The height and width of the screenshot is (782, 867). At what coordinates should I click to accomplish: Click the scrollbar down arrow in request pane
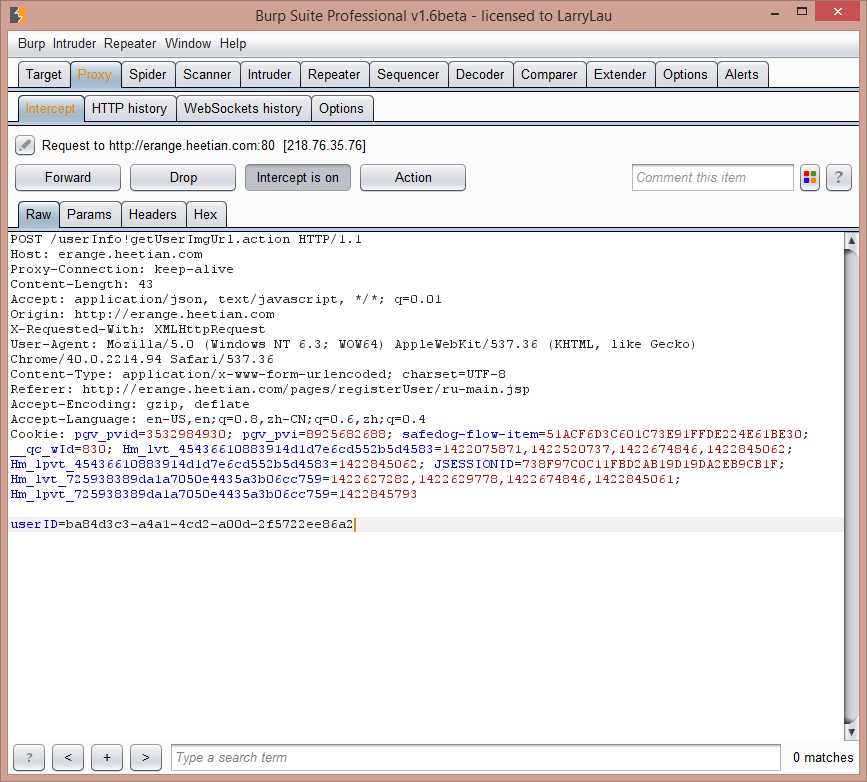click(x=852, y=732)
